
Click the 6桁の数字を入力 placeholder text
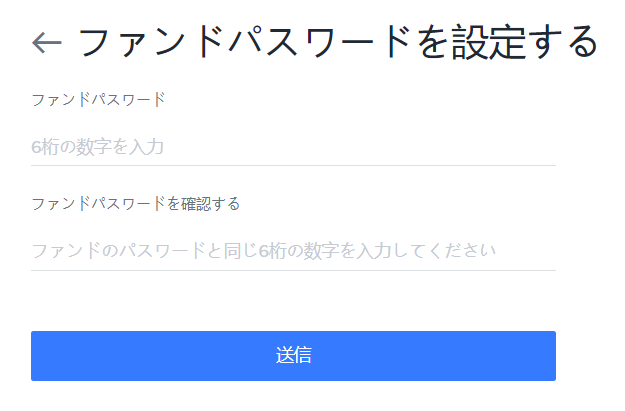coord(98,147)
